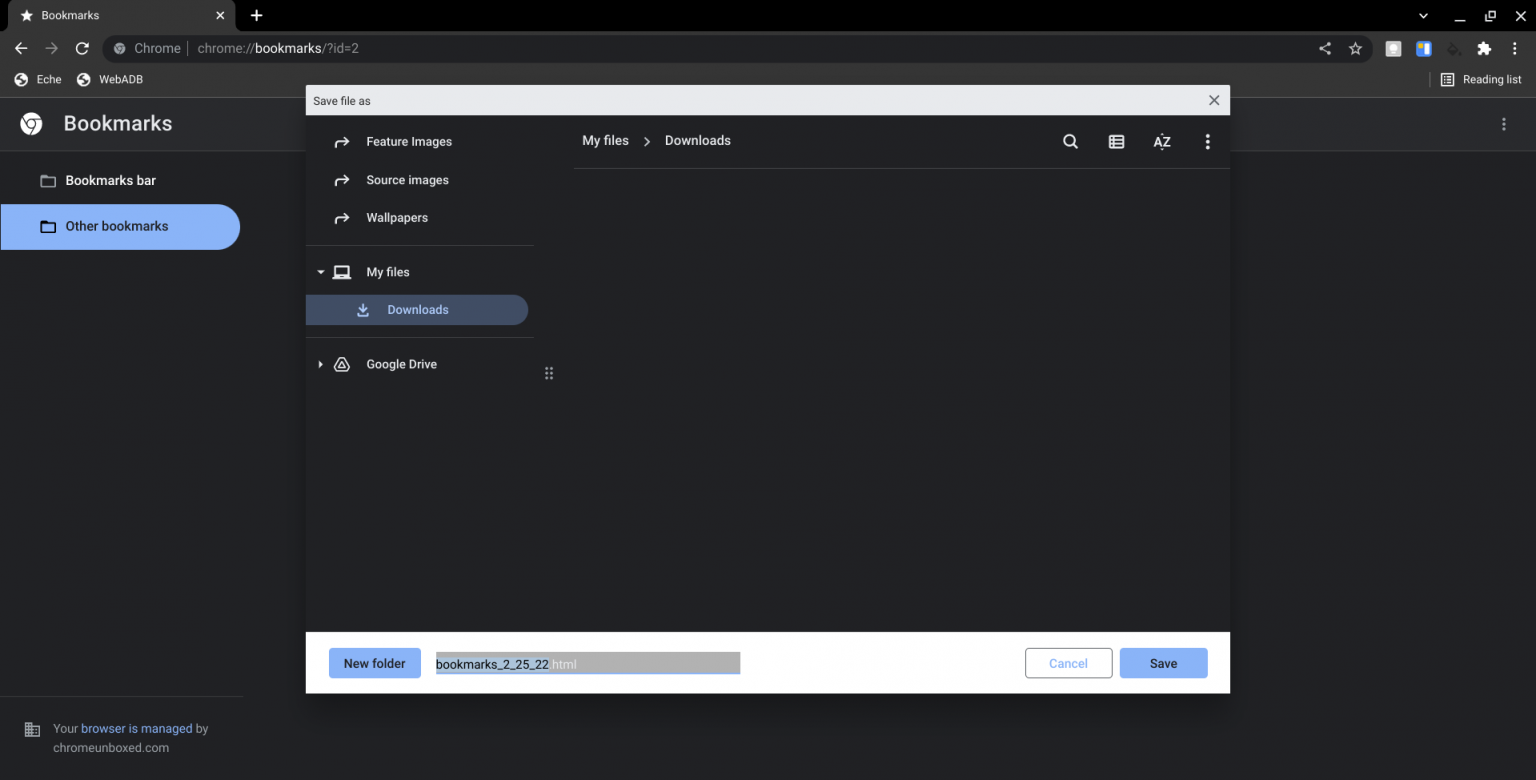
Task: Open the file dialog overflow menu
Action: point(1207,141)
